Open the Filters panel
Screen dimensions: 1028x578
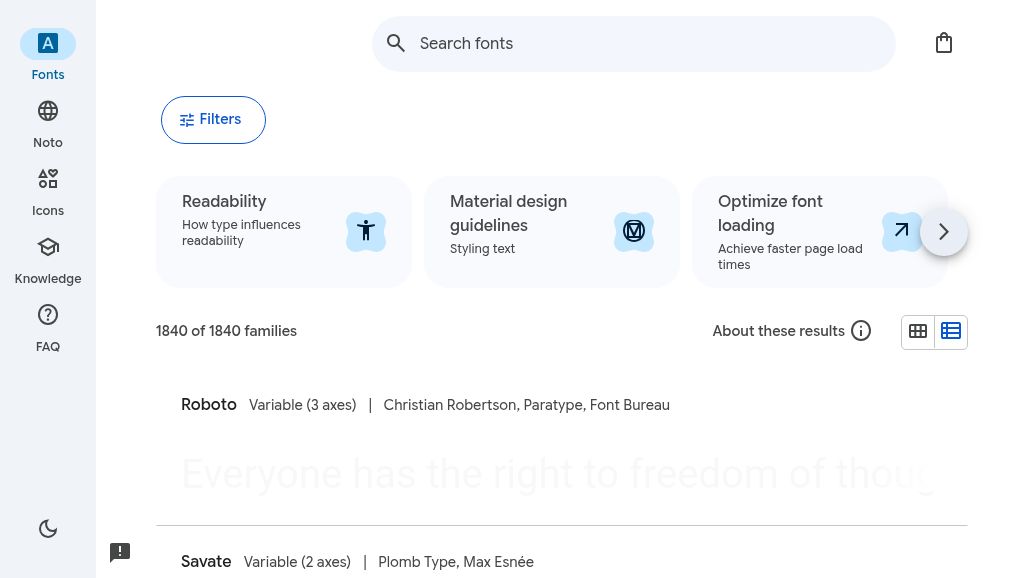pyautogui.click(x=213, y=120)
